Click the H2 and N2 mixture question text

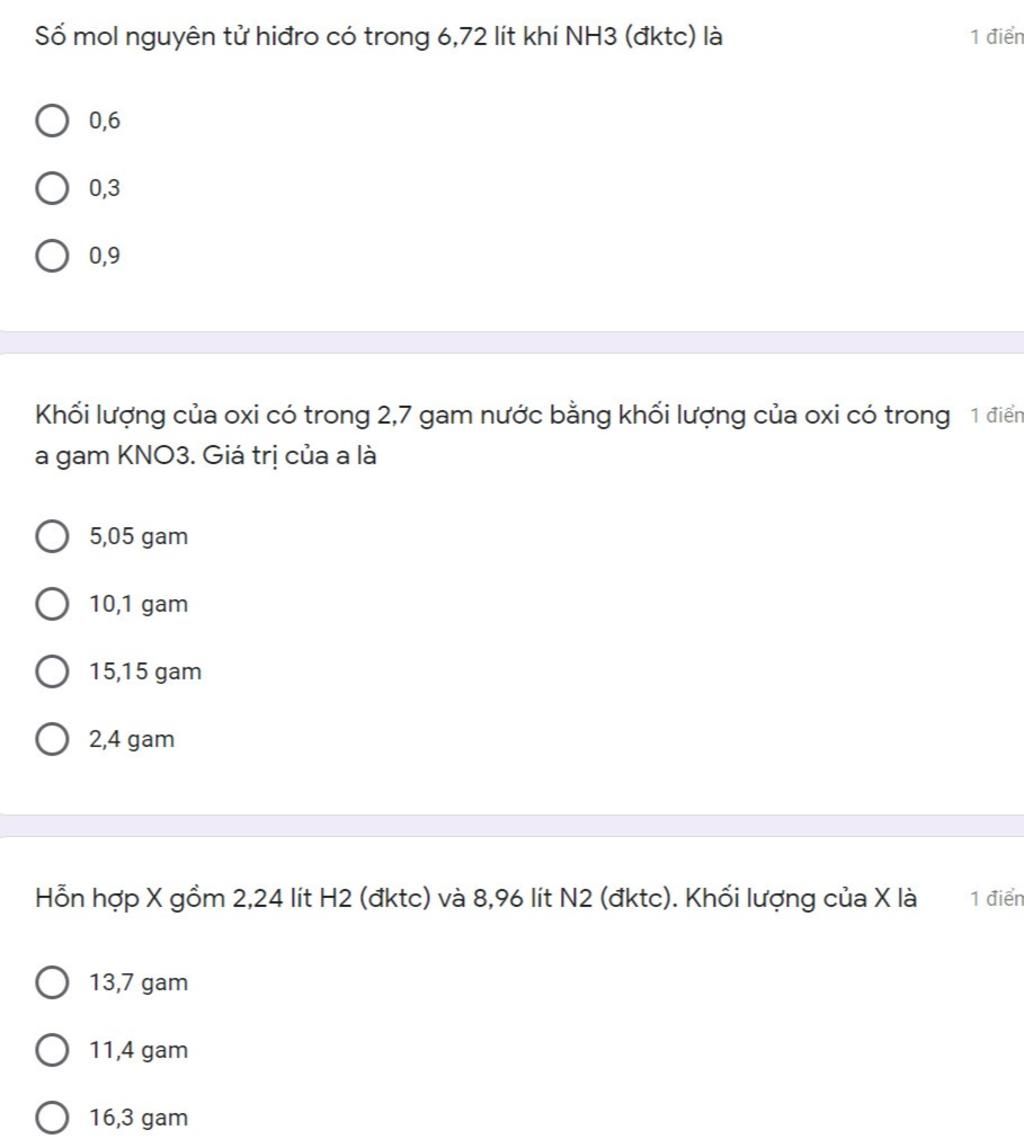[476, 898]
